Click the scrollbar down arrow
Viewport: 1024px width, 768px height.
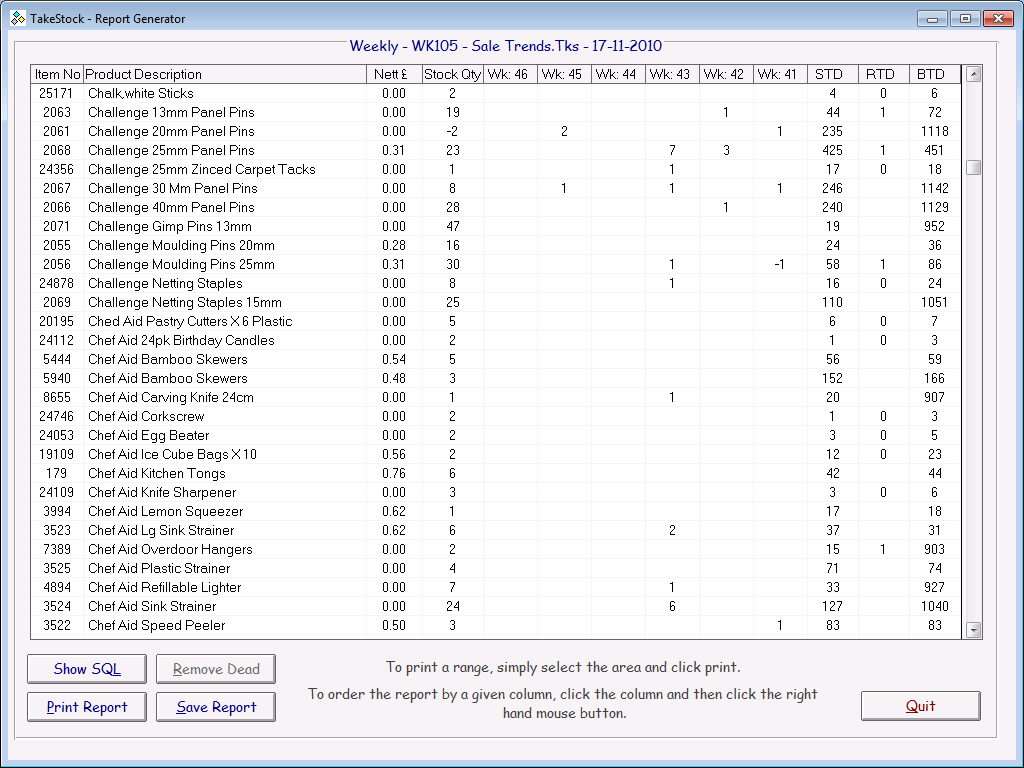click(x=974, y=630)
